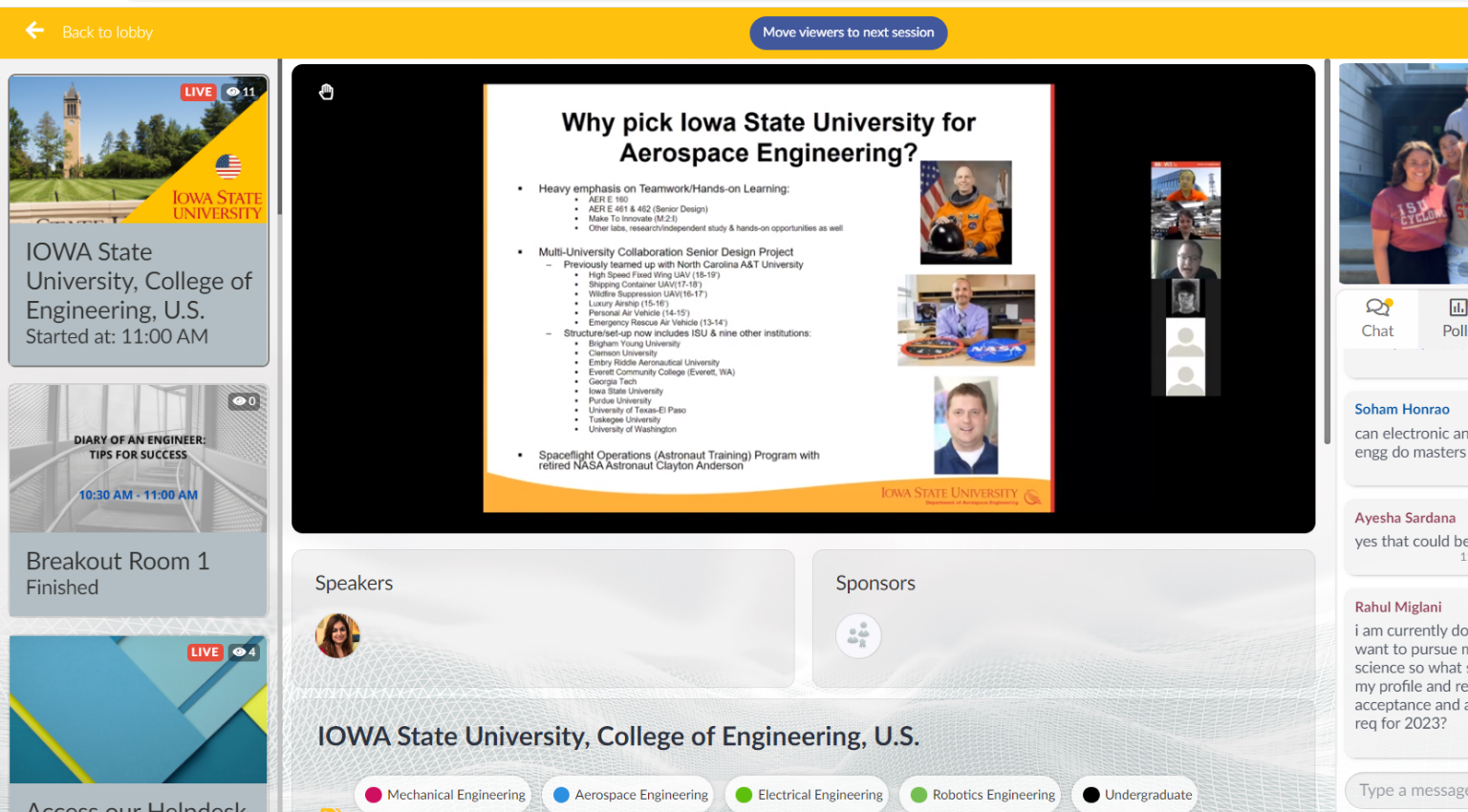Click the sponsors placeholder icon
Image resolution: width=1468 pixels, height=812 pixels.
tap(858, 635)
